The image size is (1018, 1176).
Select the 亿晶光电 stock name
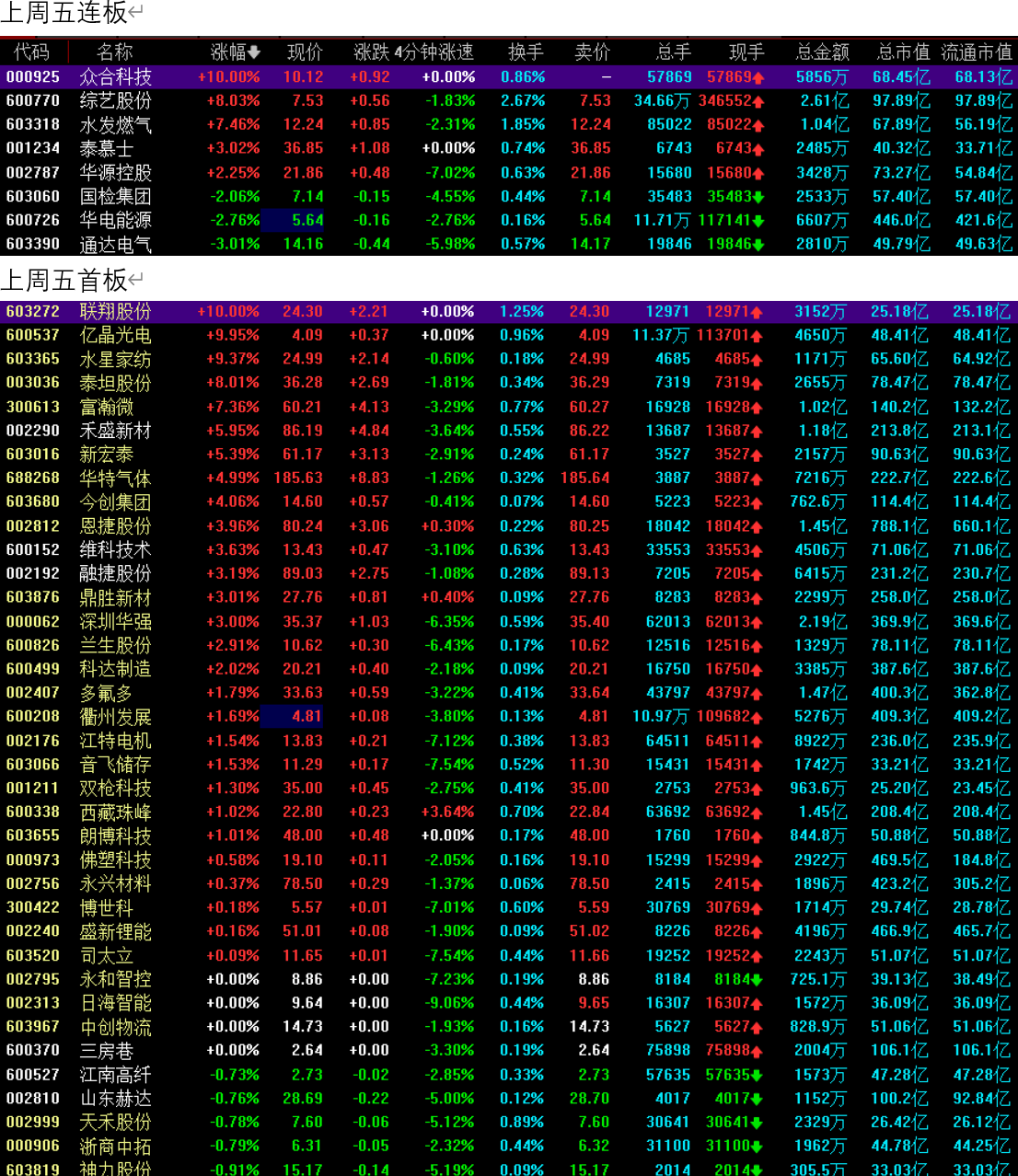click(x=116, y=335)
